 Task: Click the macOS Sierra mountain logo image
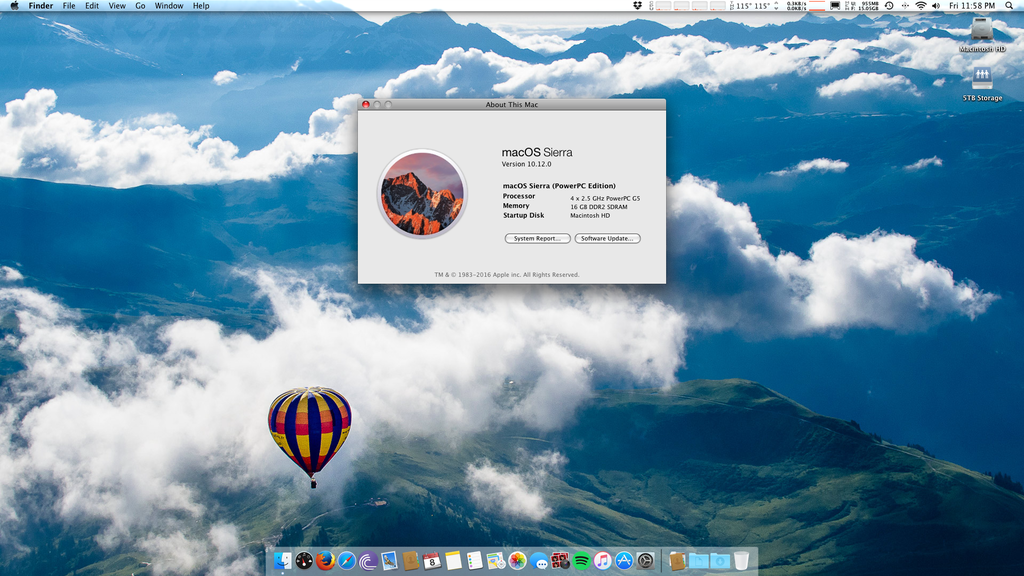pyautogui.click(x=422, y=193)
